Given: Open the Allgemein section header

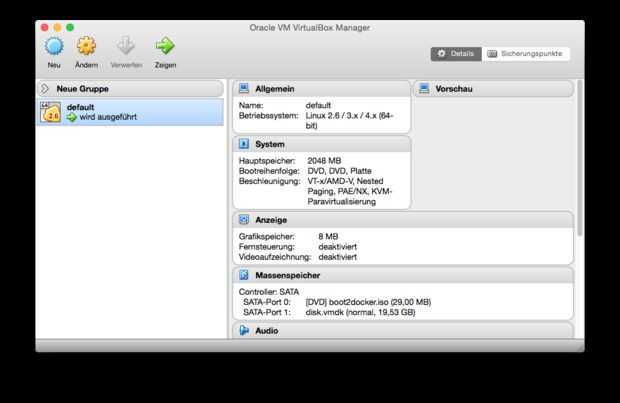Looking at the screenshot, I should click(x=322, y=89).
